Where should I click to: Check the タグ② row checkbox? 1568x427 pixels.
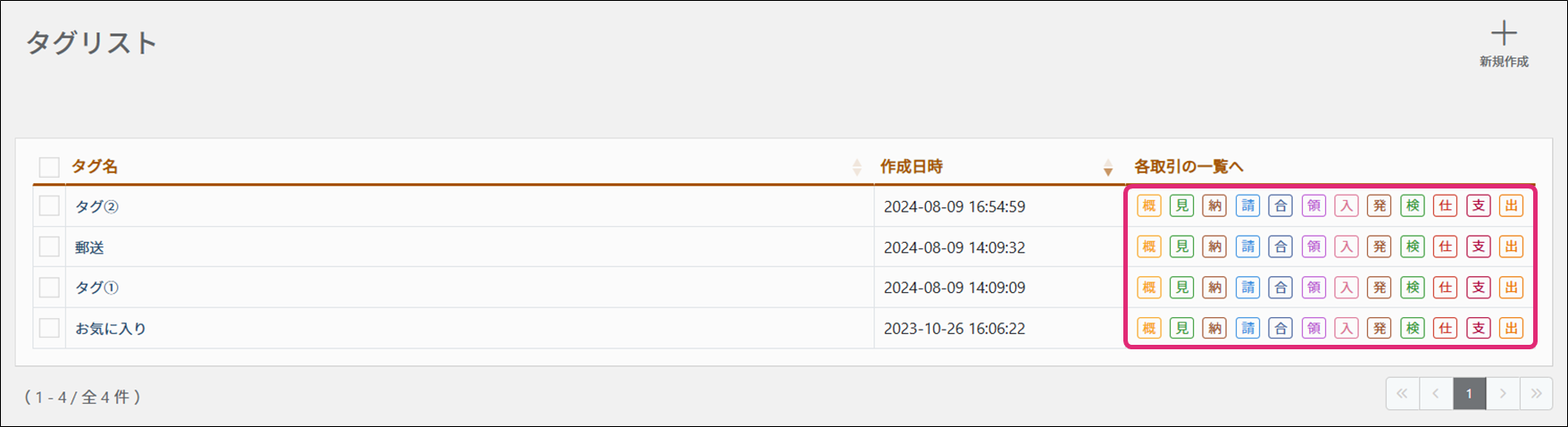point(49,206)
